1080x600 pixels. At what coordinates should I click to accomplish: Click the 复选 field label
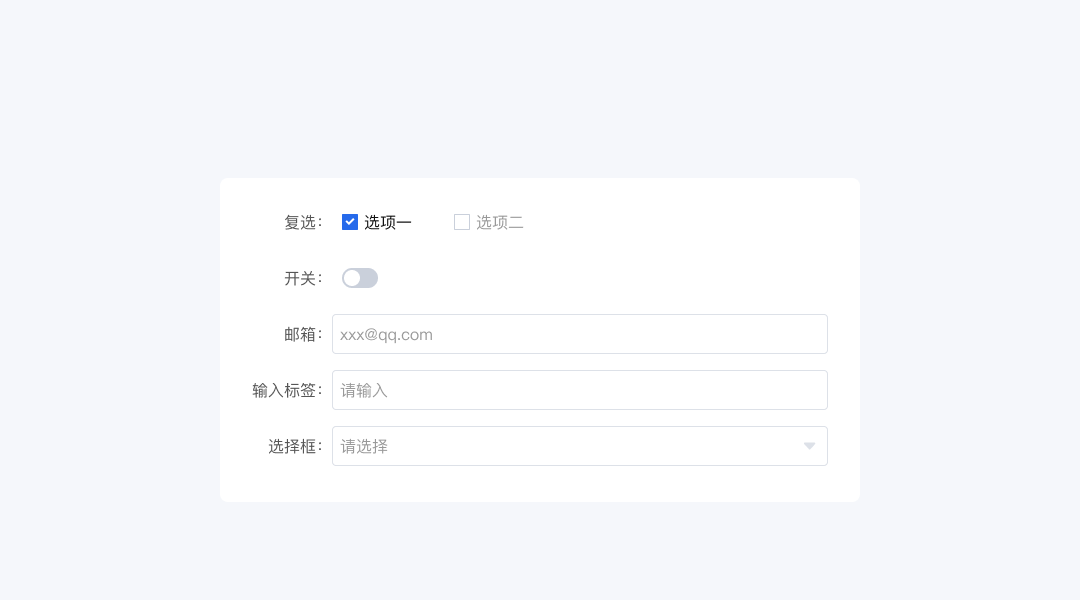[x=302, y=222]
